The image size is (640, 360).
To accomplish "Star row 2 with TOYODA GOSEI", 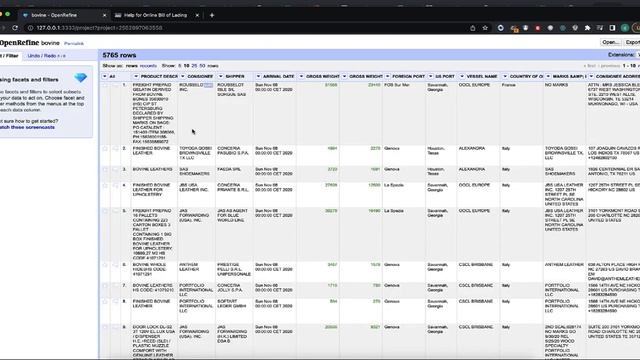I will click(x=105, y=149).
